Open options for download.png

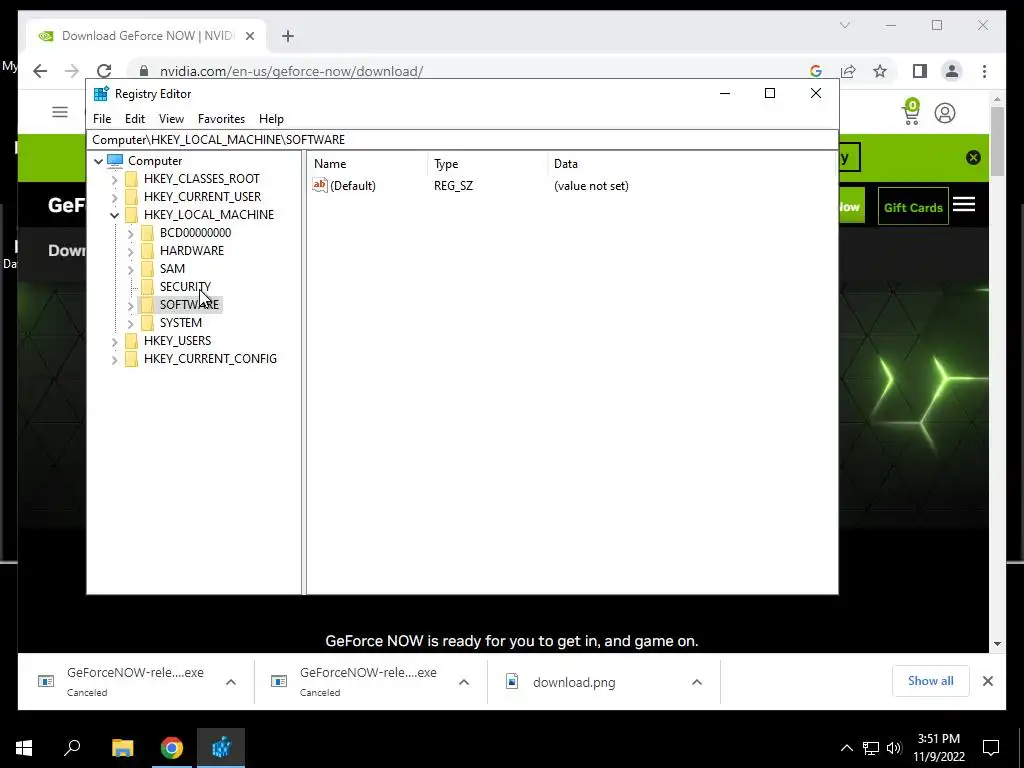click(x=697, y=682)
